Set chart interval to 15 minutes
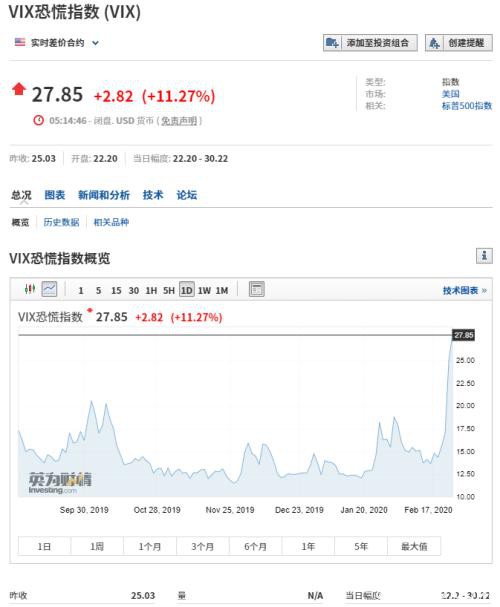 [116, 290]
